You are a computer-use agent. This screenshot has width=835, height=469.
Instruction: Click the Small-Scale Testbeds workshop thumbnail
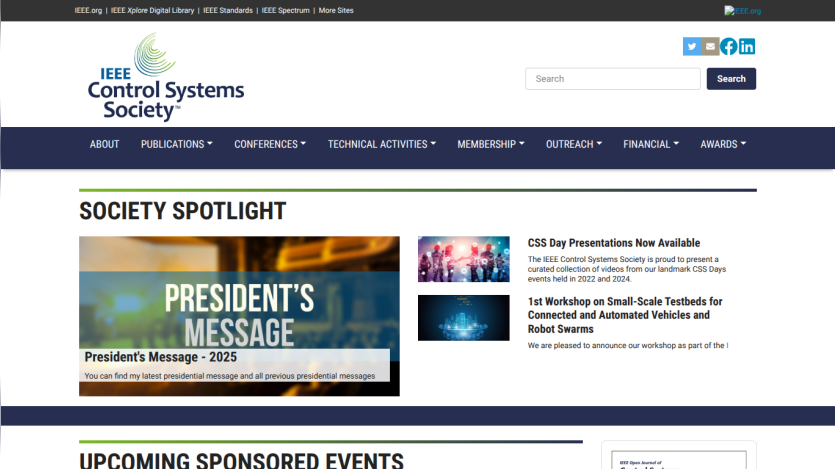(x=463, y=318)
